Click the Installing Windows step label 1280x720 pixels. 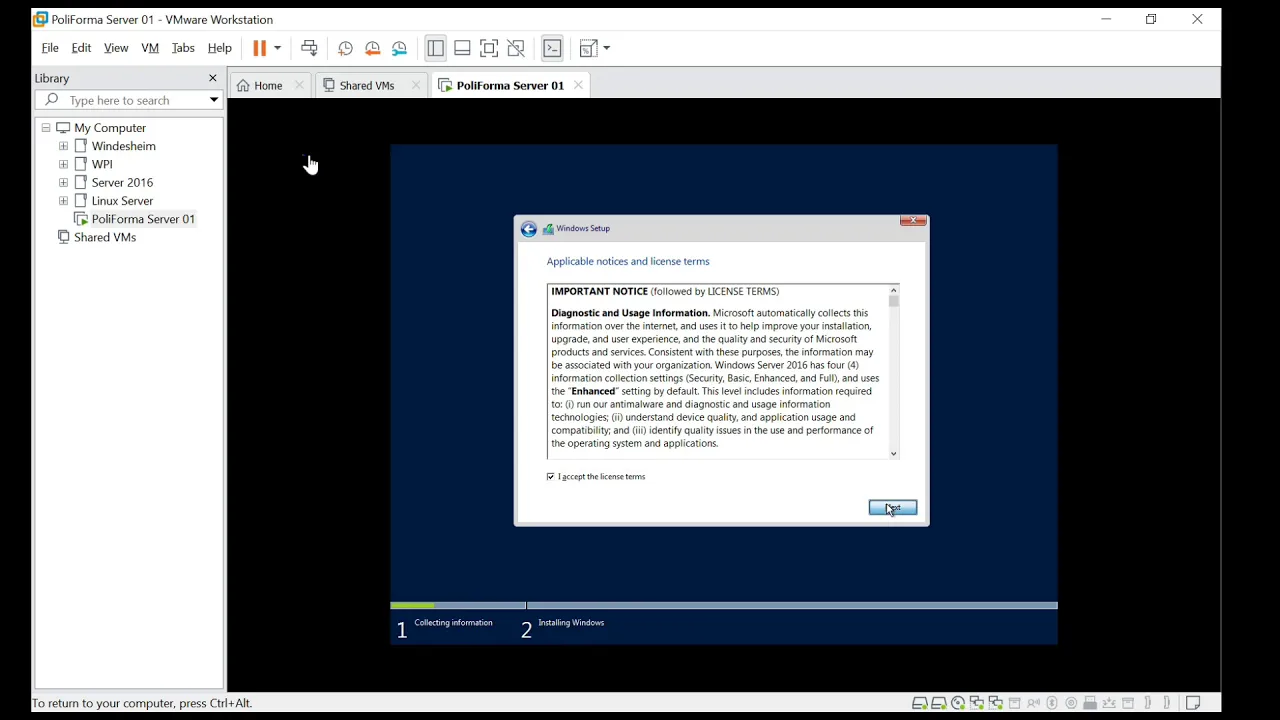coord(571,623)
